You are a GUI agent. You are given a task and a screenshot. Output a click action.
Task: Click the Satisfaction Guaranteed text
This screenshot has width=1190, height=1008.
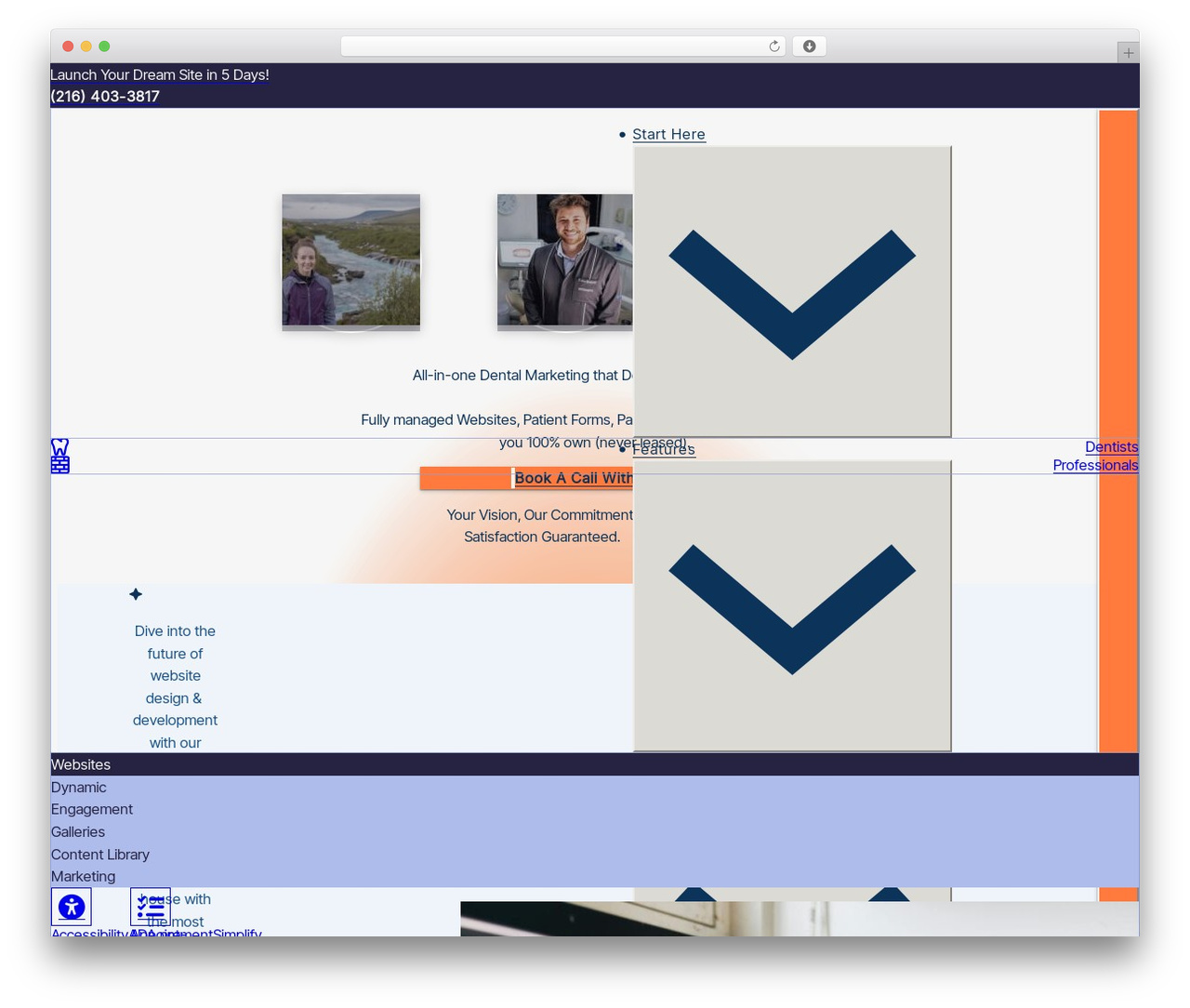tap(542, 537)
